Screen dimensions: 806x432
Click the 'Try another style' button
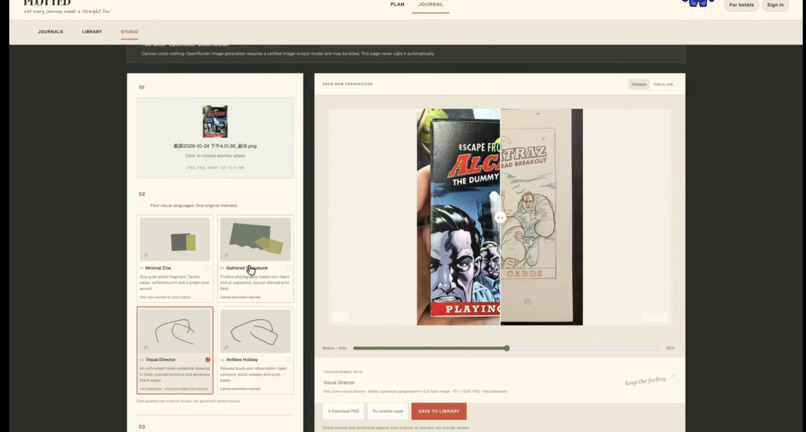[388, 411]
